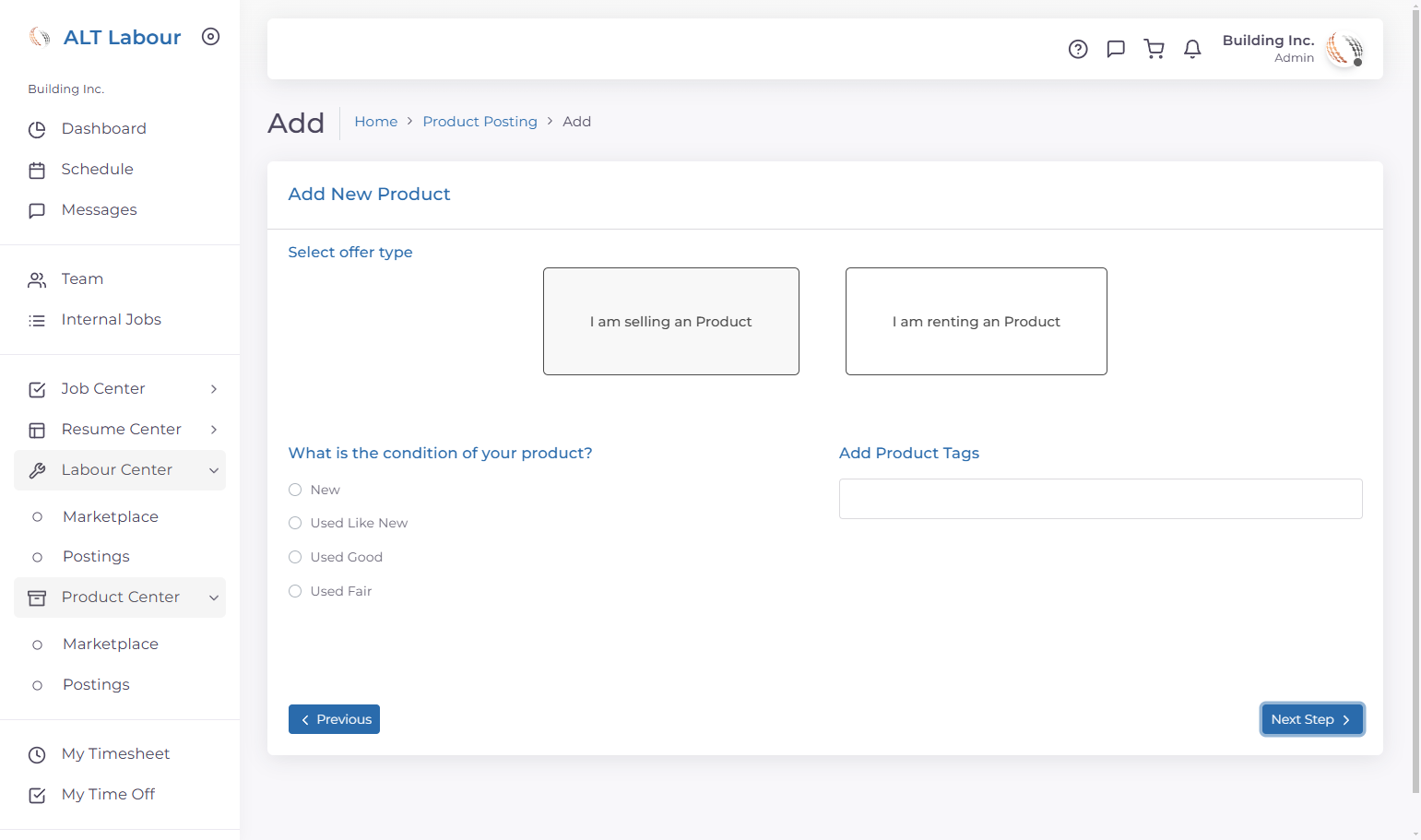Select the Used Like New radio button

(x=295, y=523)
